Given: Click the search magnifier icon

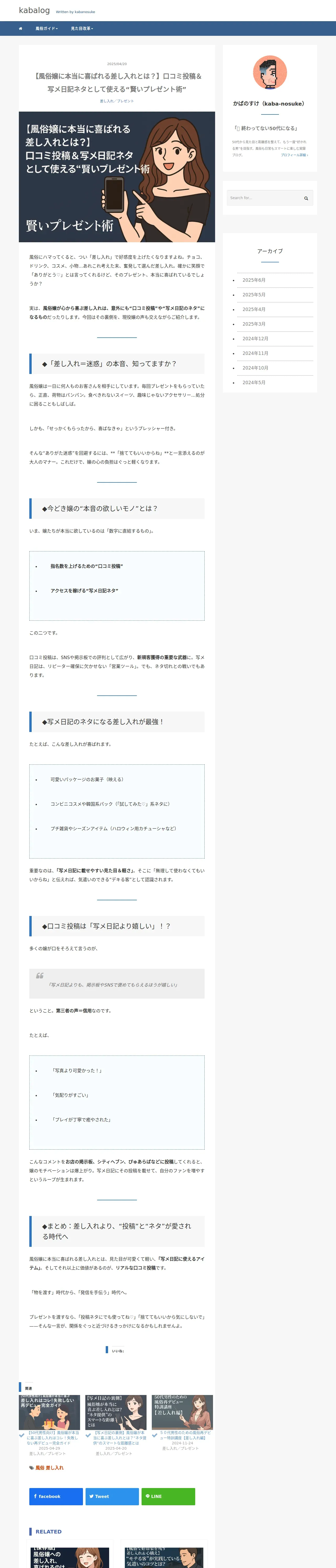Looking at the screenshot, I should pyautogui.click(x=306, y=198).
